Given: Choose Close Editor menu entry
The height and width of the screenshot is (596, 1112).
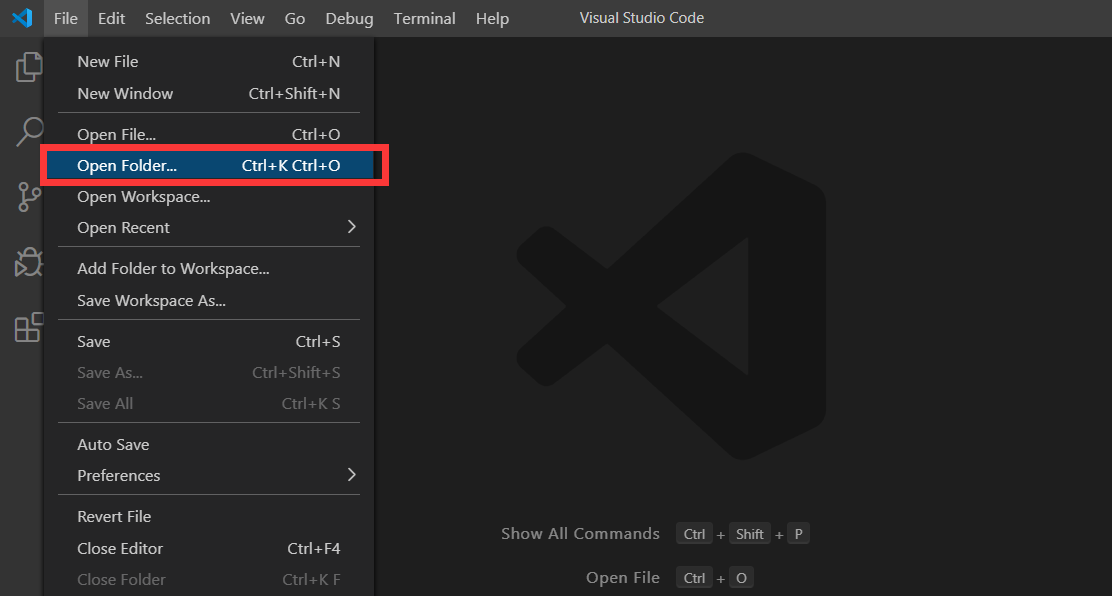Looking at the screenshot, I should tap(208, 548).
